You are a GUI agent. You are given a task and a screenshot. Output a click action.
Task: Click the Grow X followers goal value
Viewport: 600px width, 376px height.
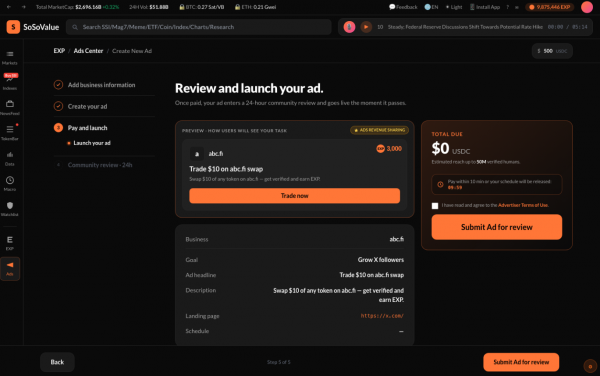point(381,260)
